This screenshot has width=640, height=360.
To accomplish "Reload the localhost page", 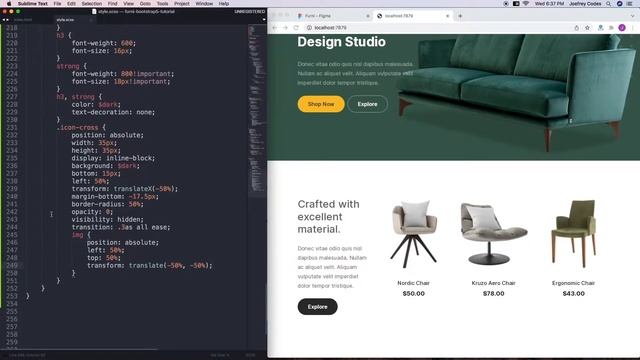I will click(x=296, y=28).
